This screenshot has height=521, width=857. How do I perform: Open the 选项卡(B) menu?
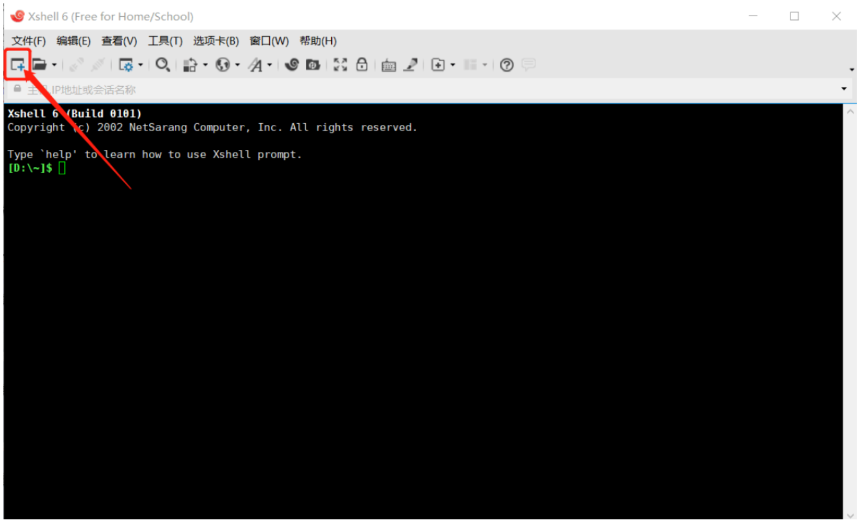point(216,41)
